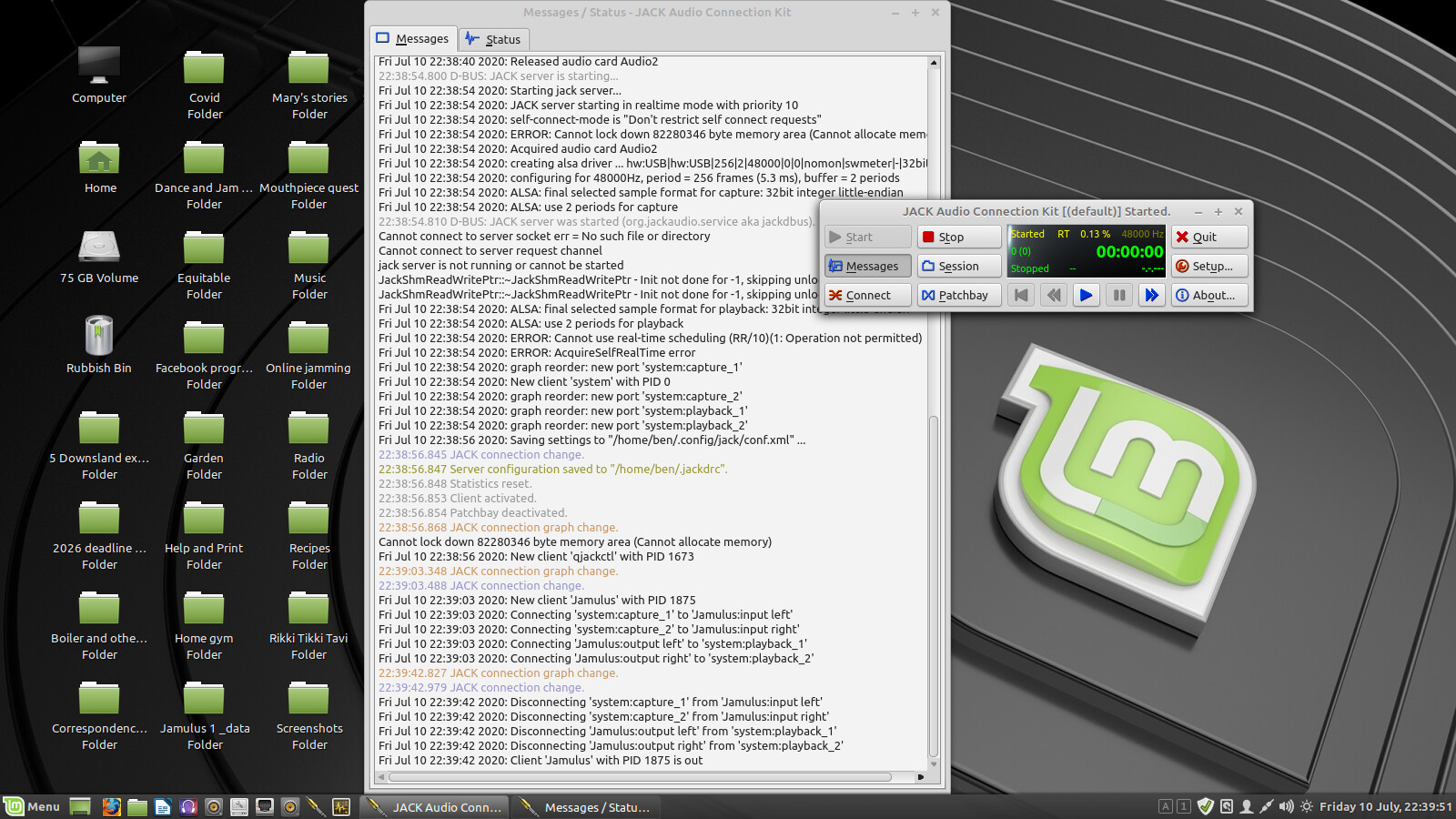Select the Covid folder

(x=205, y=84)
